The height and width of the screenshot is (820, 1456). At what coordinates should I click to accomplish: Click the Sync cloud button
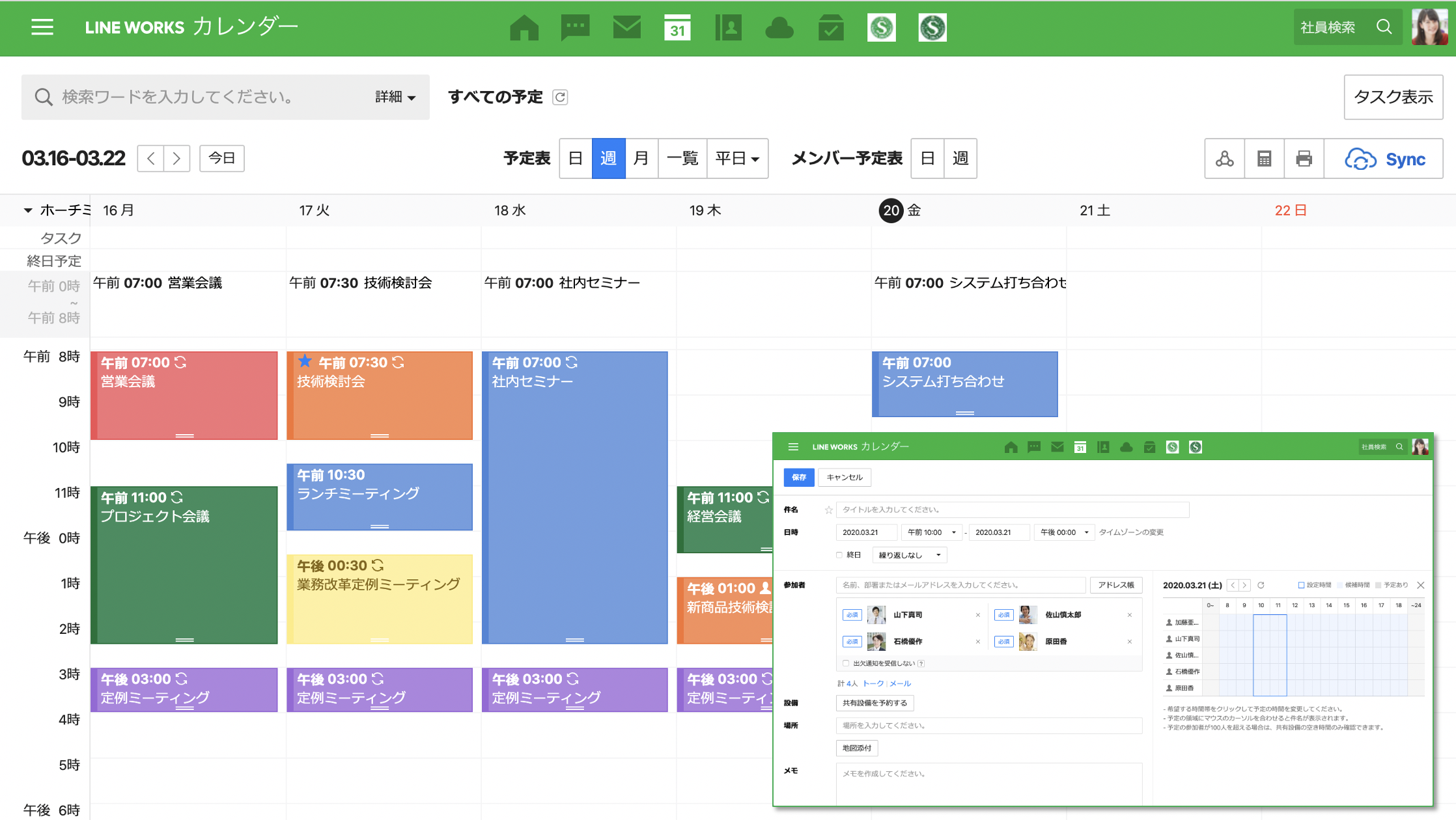pos(1384,158)
